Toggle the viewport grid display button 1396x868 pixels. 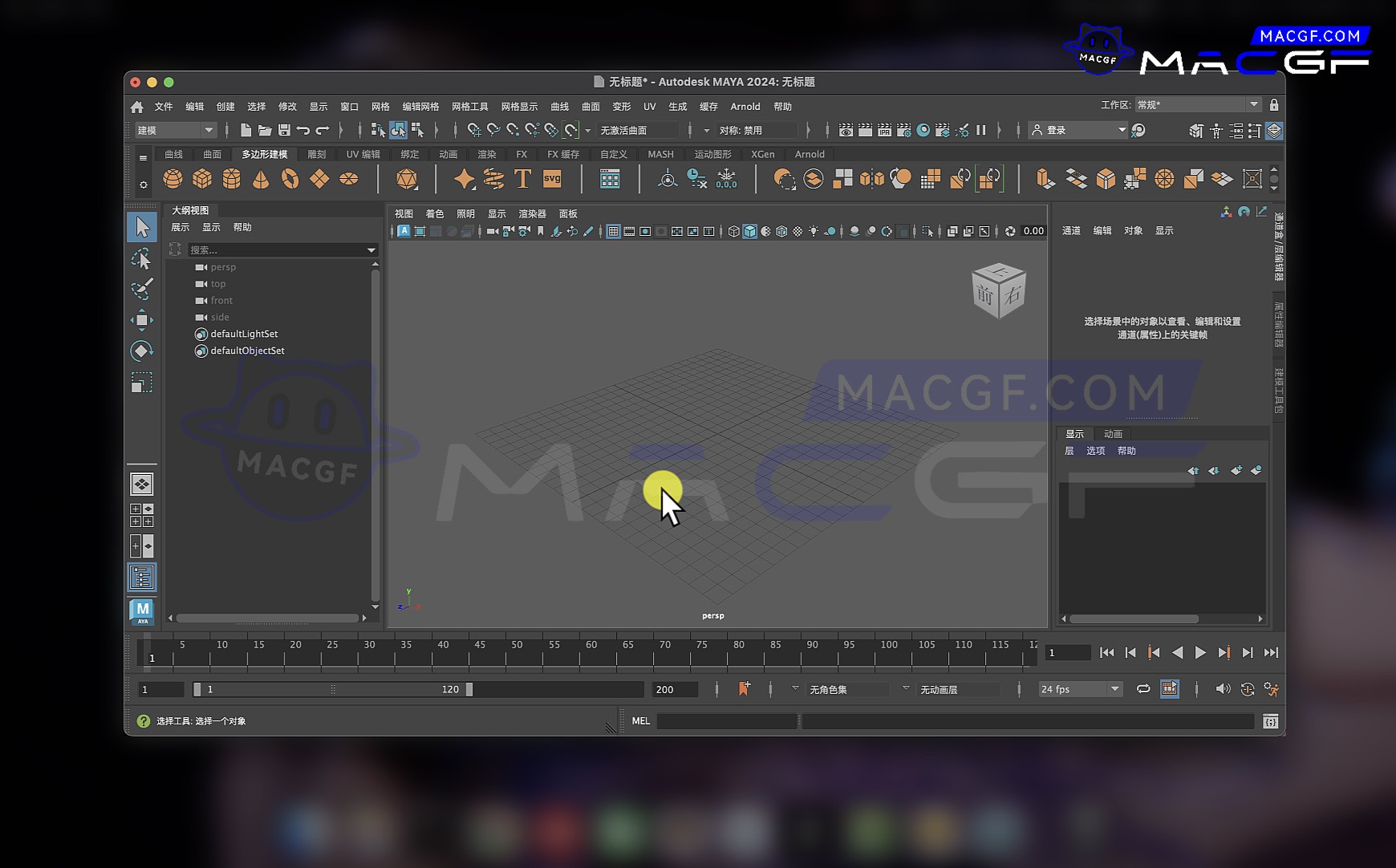tap(613, 232)
